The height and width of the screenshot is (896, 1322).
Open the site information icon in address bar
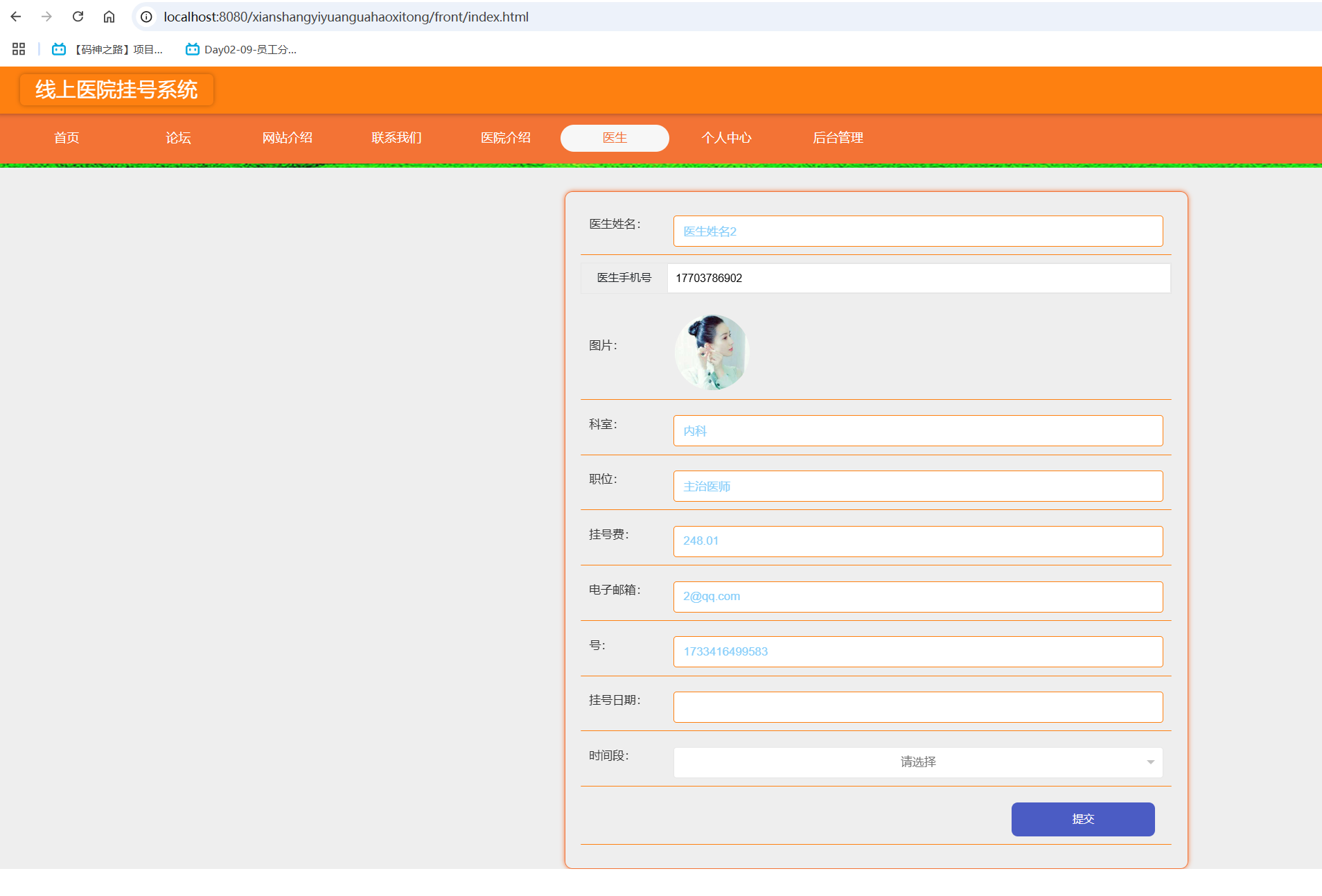146,17
